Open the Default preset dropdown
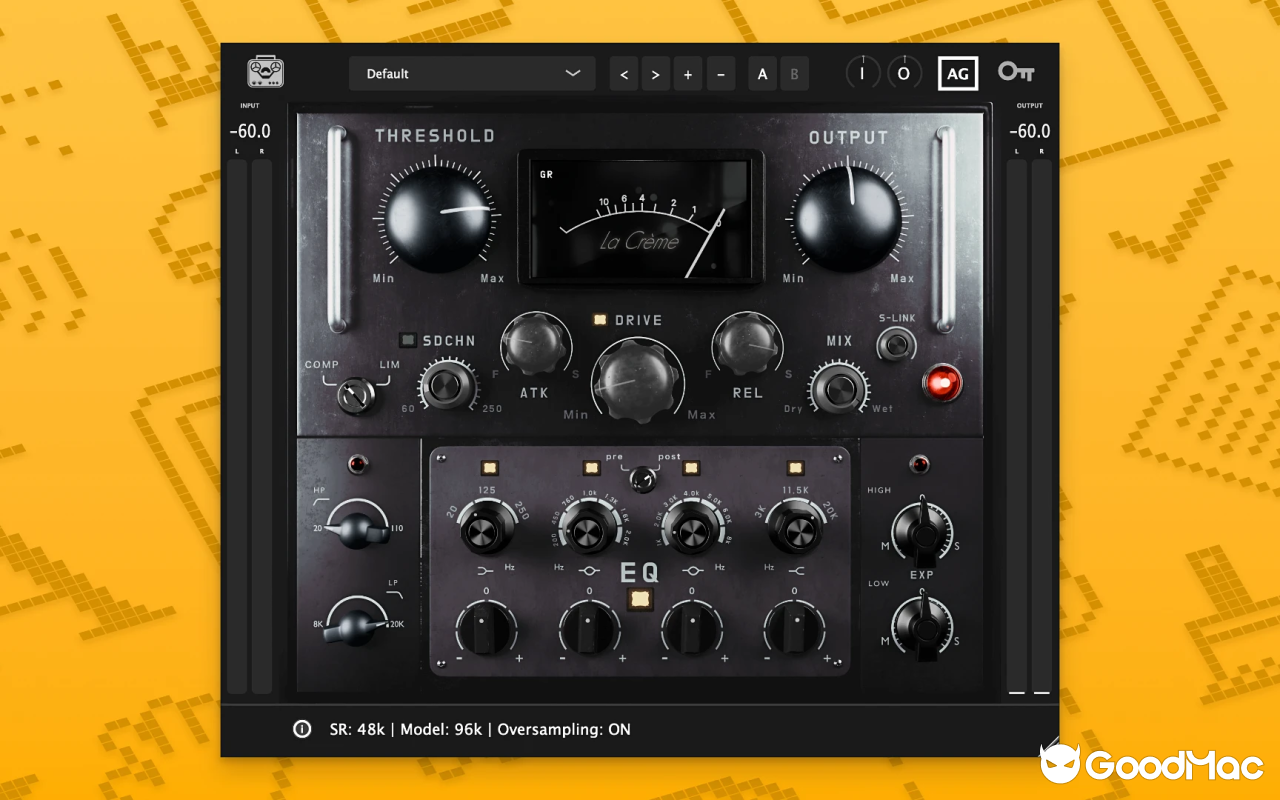Viewport: 1280px width, 800px height. click(x=471, y=73)
